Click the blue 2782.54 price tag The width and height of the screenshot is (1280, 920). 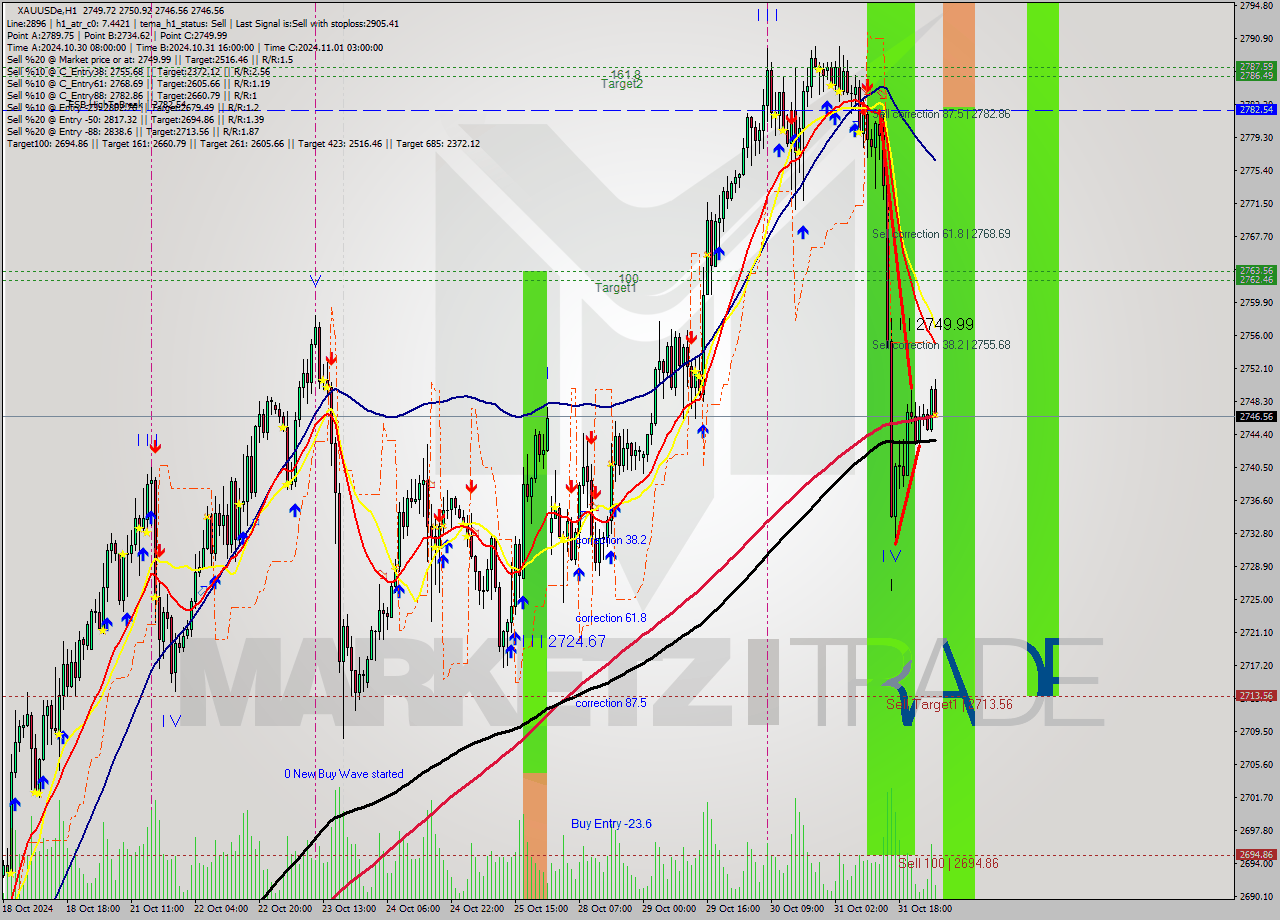[x=1256, y=109]
